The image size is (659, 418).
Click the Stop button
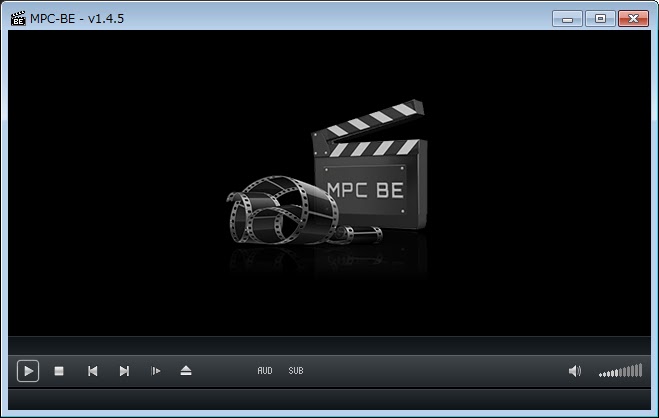click(59, 371)
